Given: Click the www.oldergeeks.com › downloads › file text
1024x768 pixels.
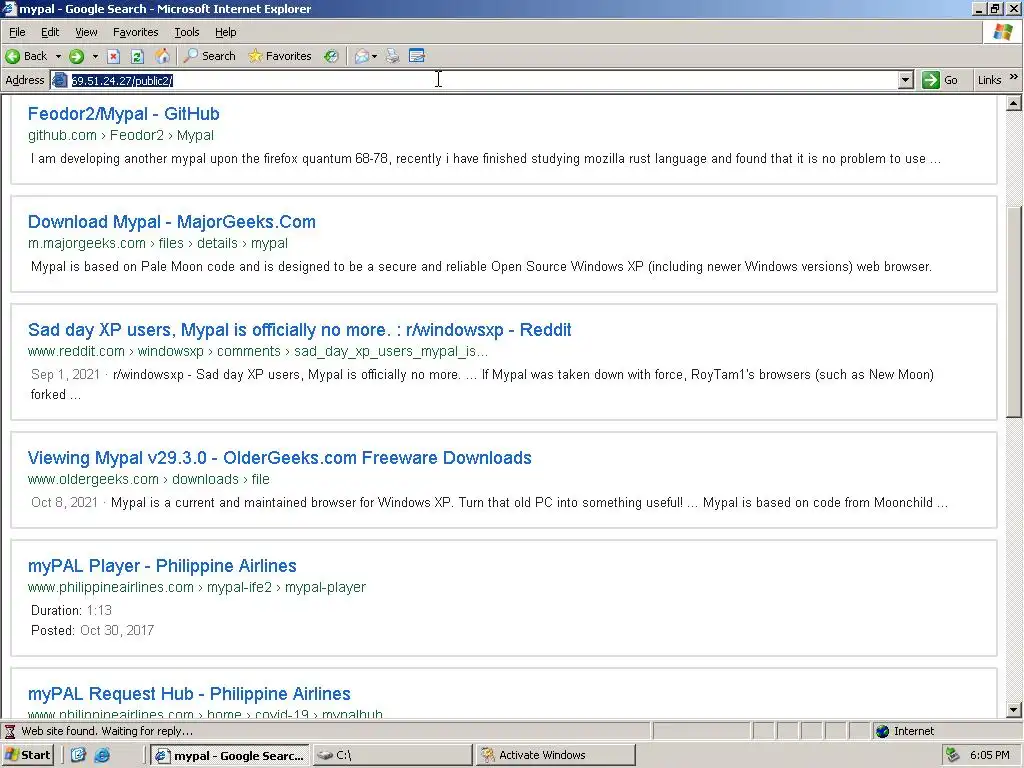Looking at the screenshot, I should (148, 479).
